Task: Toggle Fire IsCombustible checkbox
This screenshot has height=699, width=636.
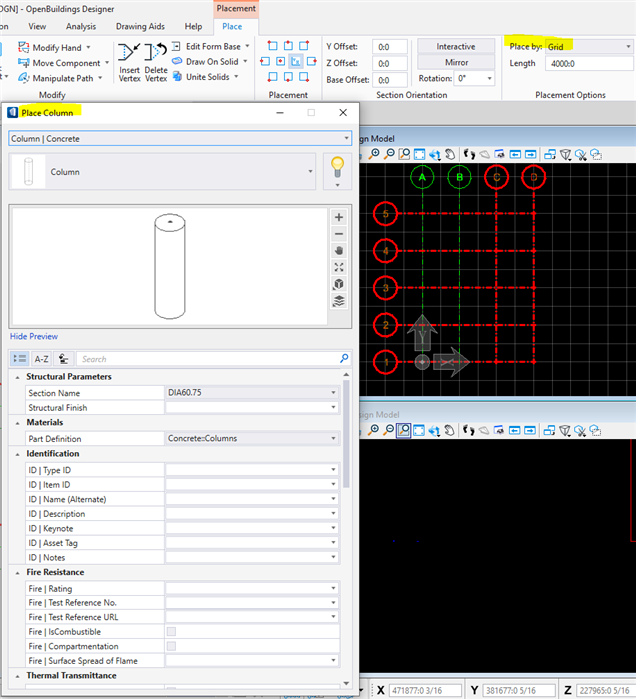Action: pyautogui.click(x=171, y=631)
